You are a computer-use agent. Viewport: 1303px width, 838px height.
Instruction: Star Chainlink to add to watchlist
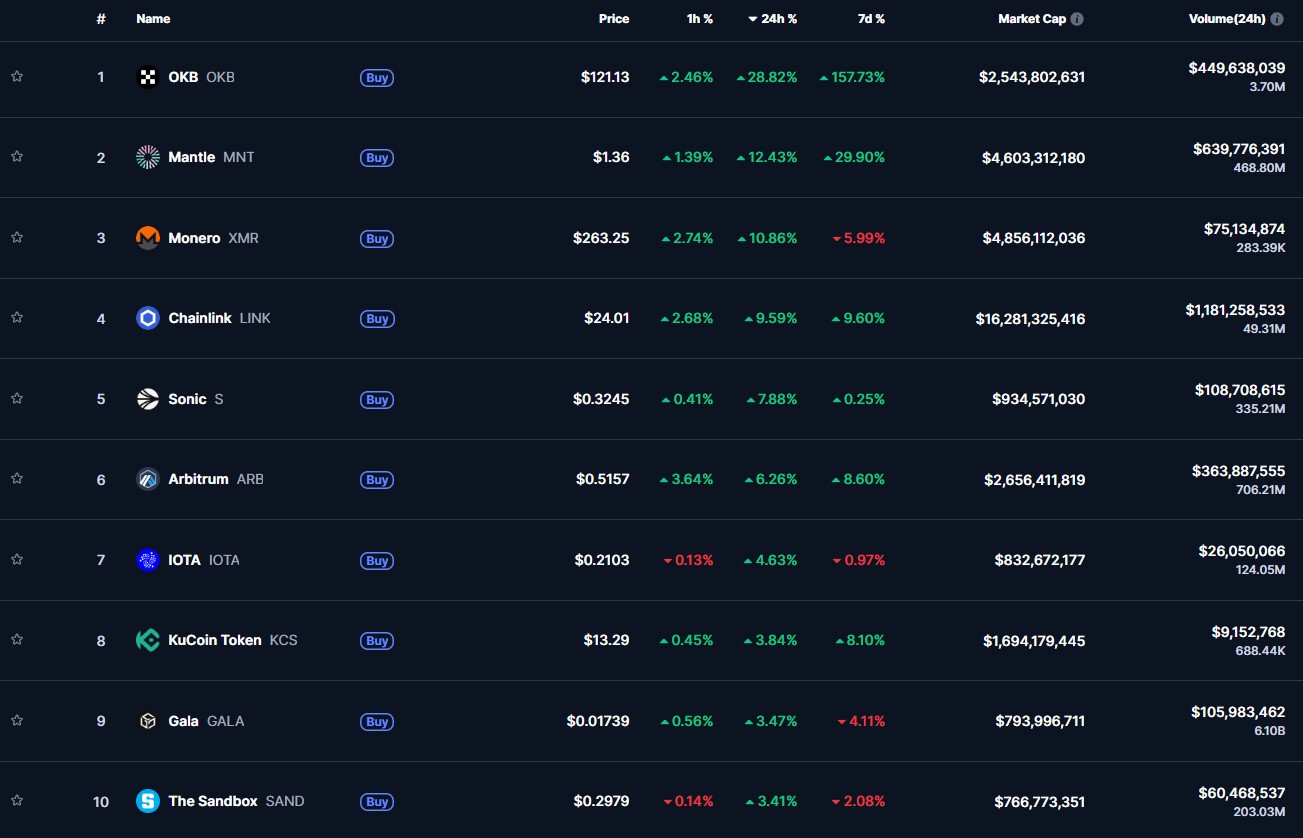point(17,317)
